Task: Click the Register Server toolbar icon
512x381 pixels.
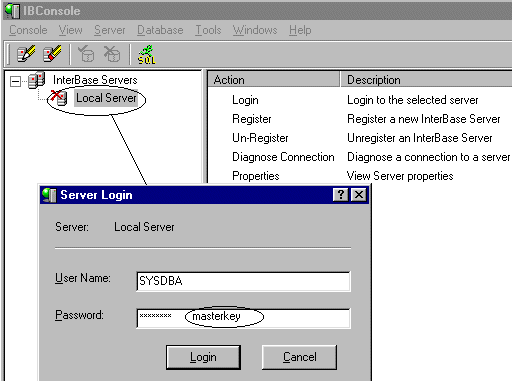Action: pyautogui.click(x=26, y=54)
